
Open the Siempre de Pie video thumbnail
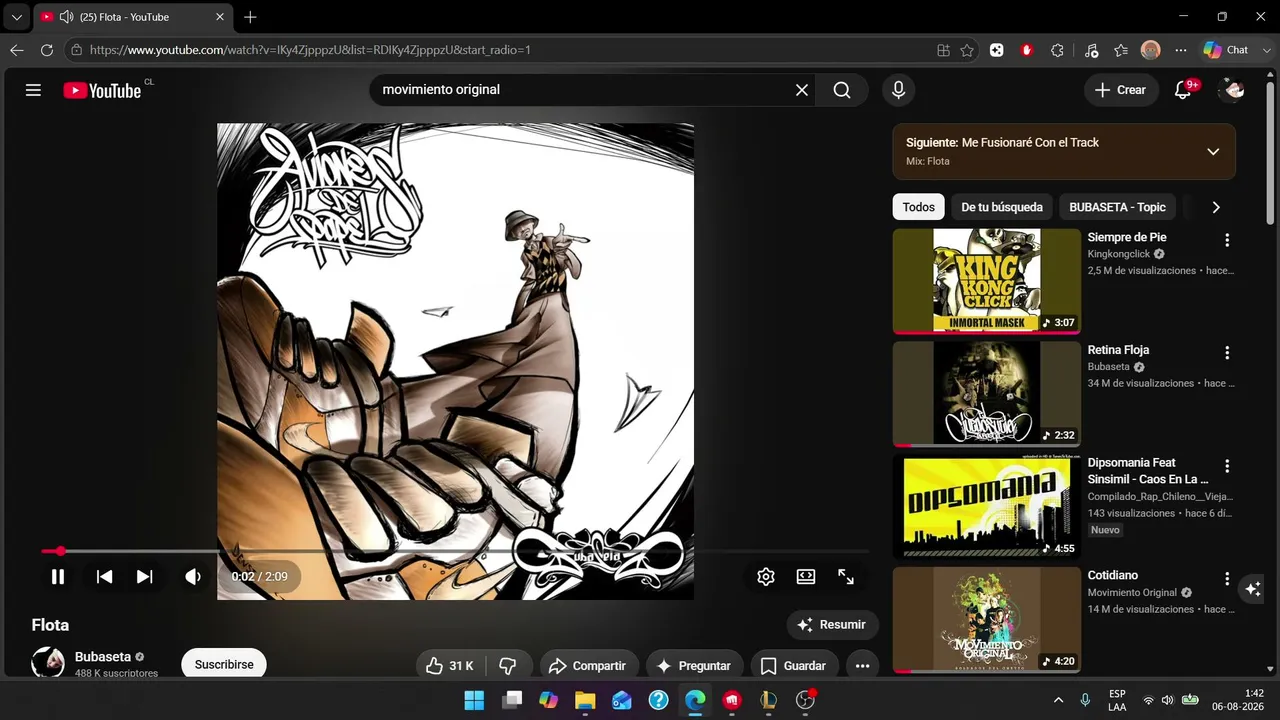tap(987, 281)
